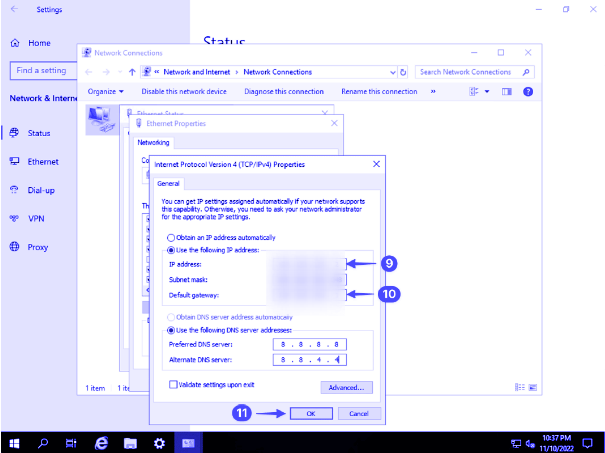Click Diagnose this connection
Viewport: 605px width, 453px height.
(284, 91)
